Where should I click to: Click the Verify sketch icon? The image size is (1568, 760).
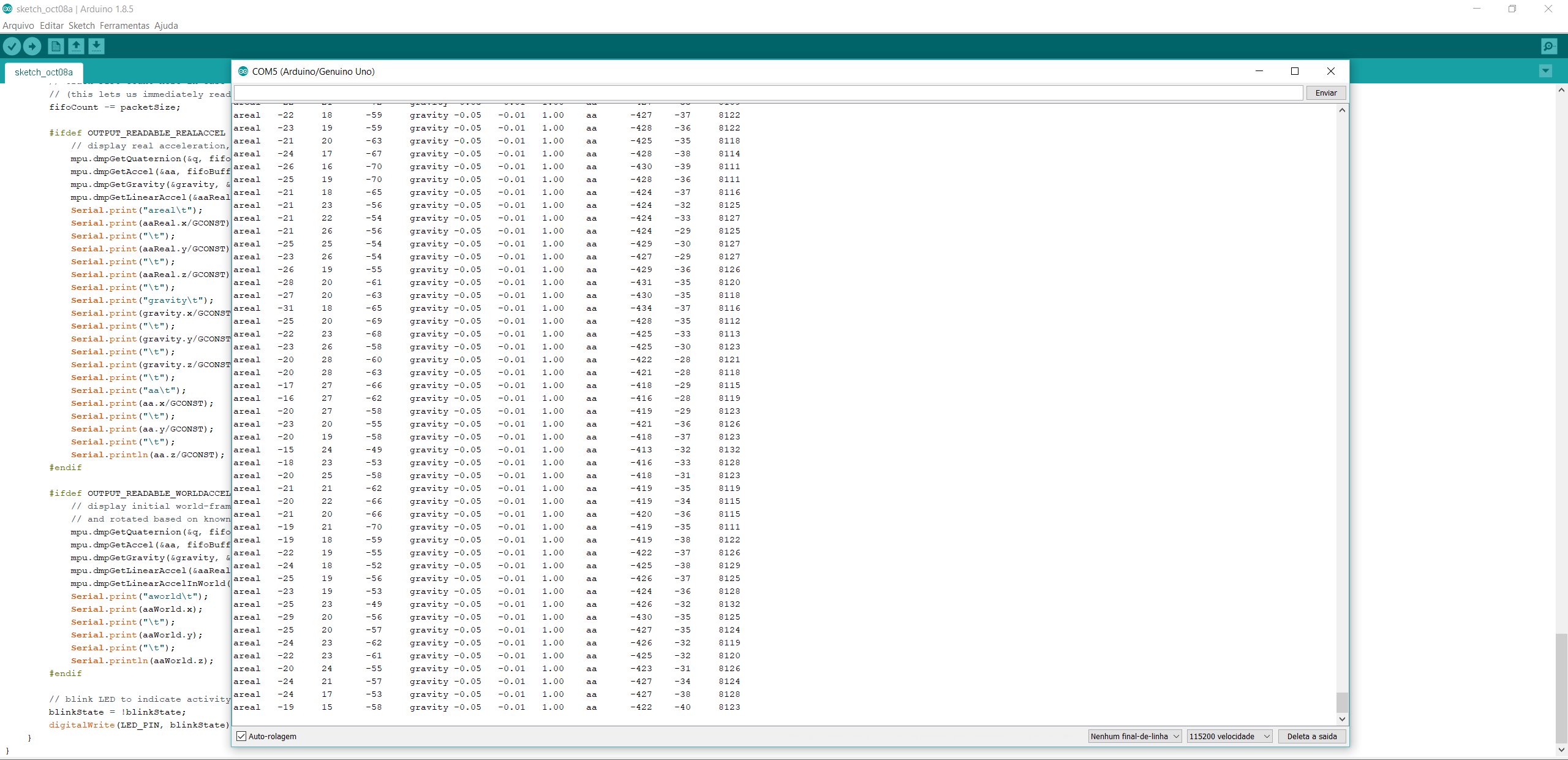click(x=12, y=46)
